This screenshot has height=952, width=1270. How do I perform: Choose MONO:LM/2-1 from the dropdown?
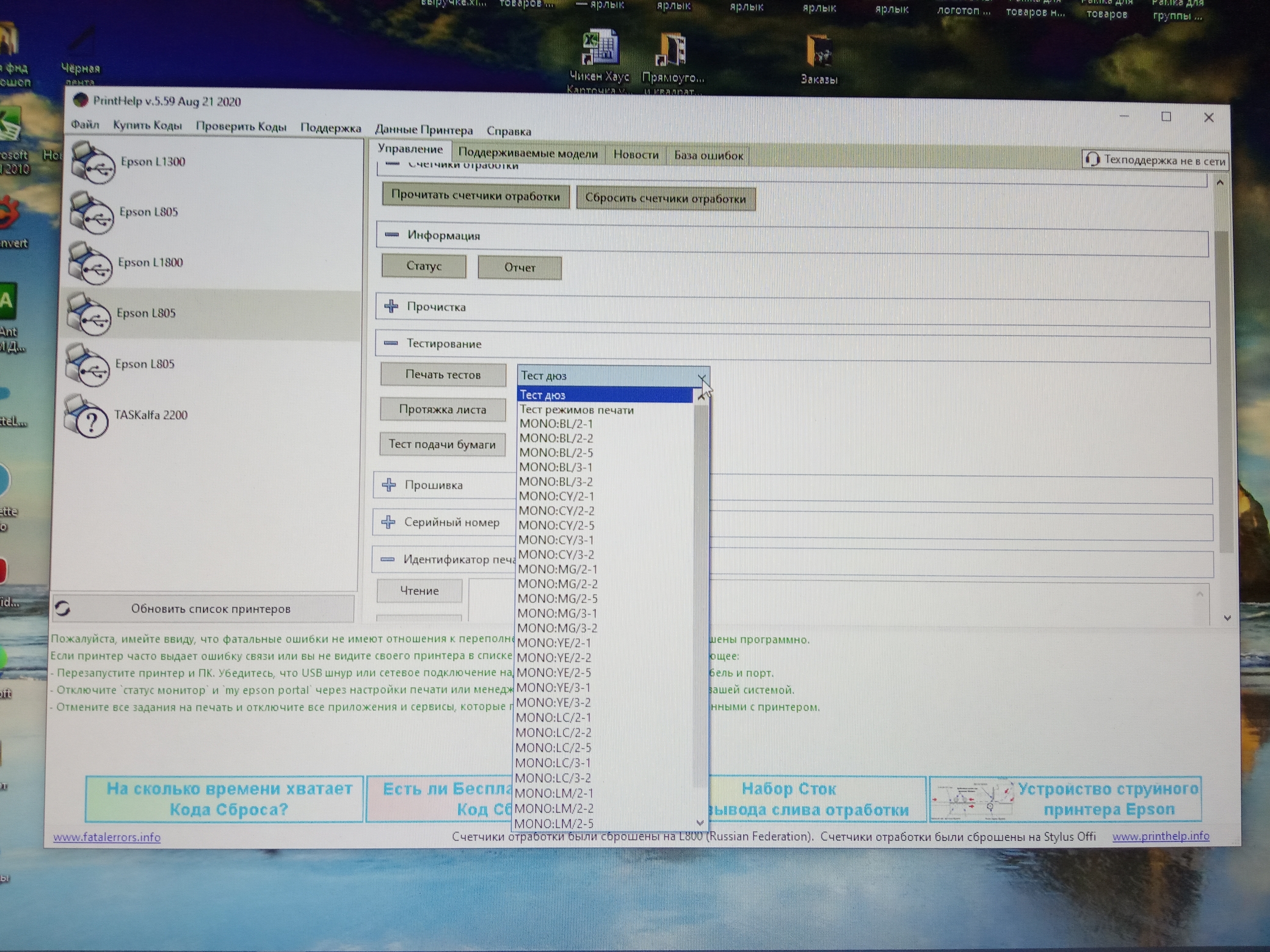[554, 793]
